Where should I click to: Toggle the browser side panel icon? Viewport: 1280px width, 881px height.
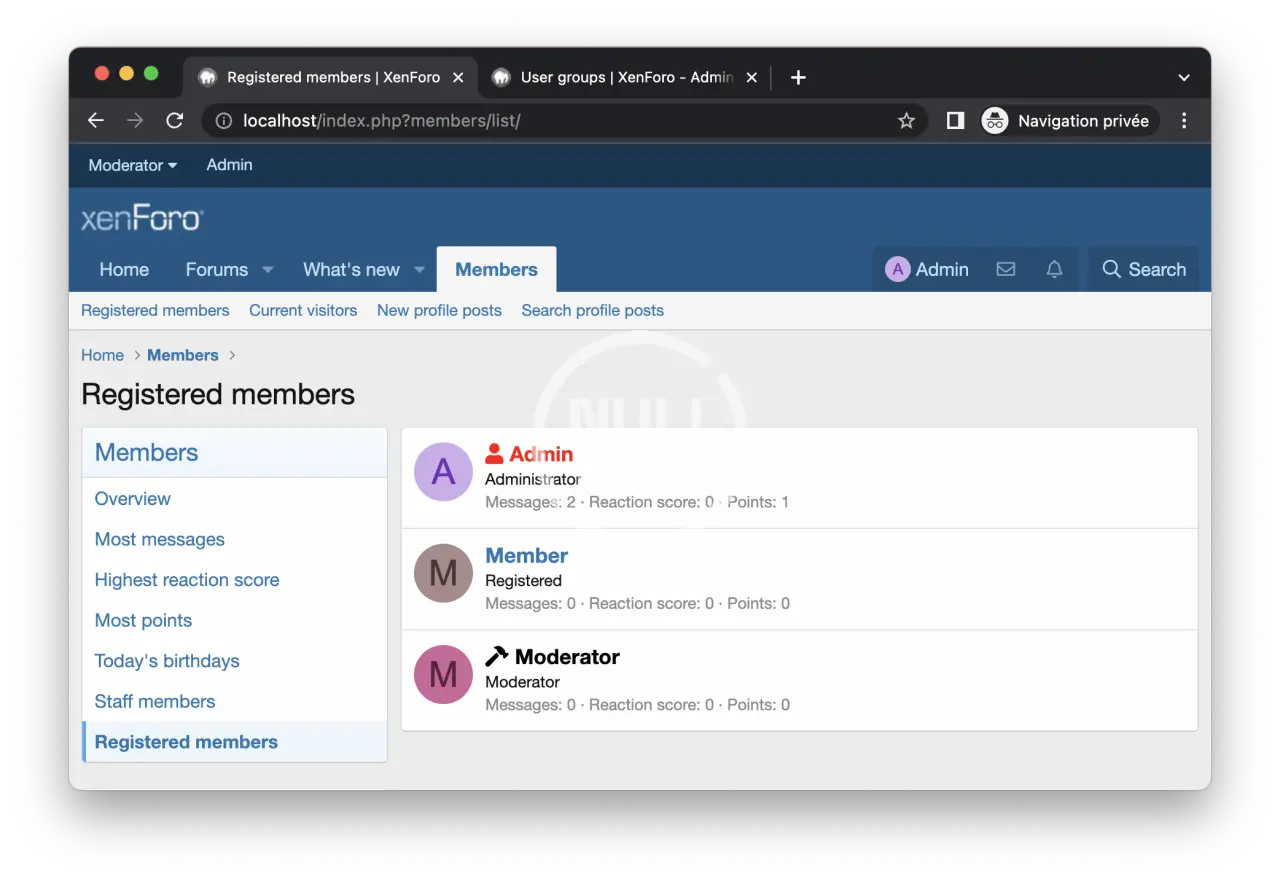(955, 121)
